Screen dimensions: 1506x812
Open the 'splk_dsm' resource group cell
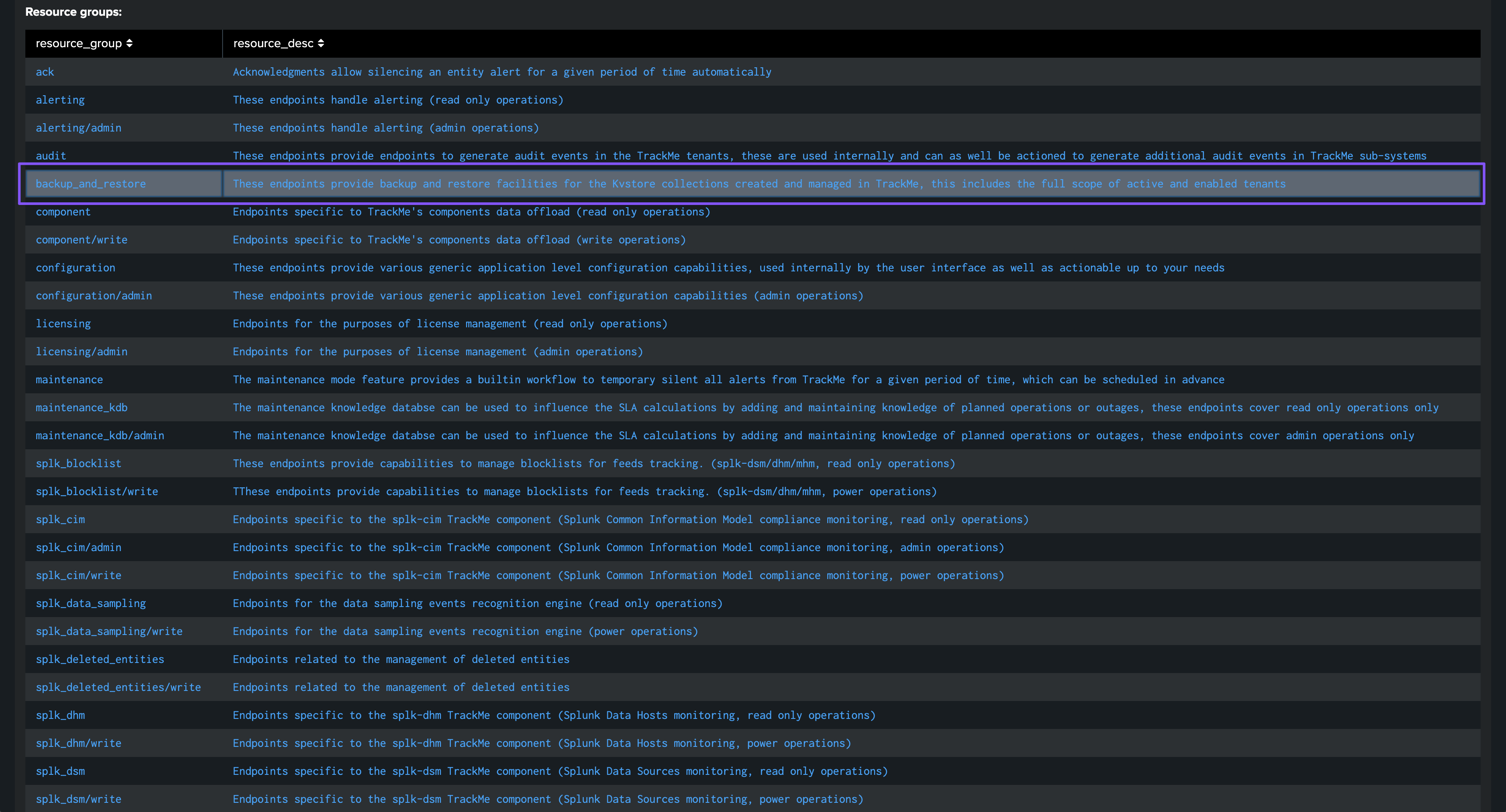pyautogui.click(x=60, y=772)
